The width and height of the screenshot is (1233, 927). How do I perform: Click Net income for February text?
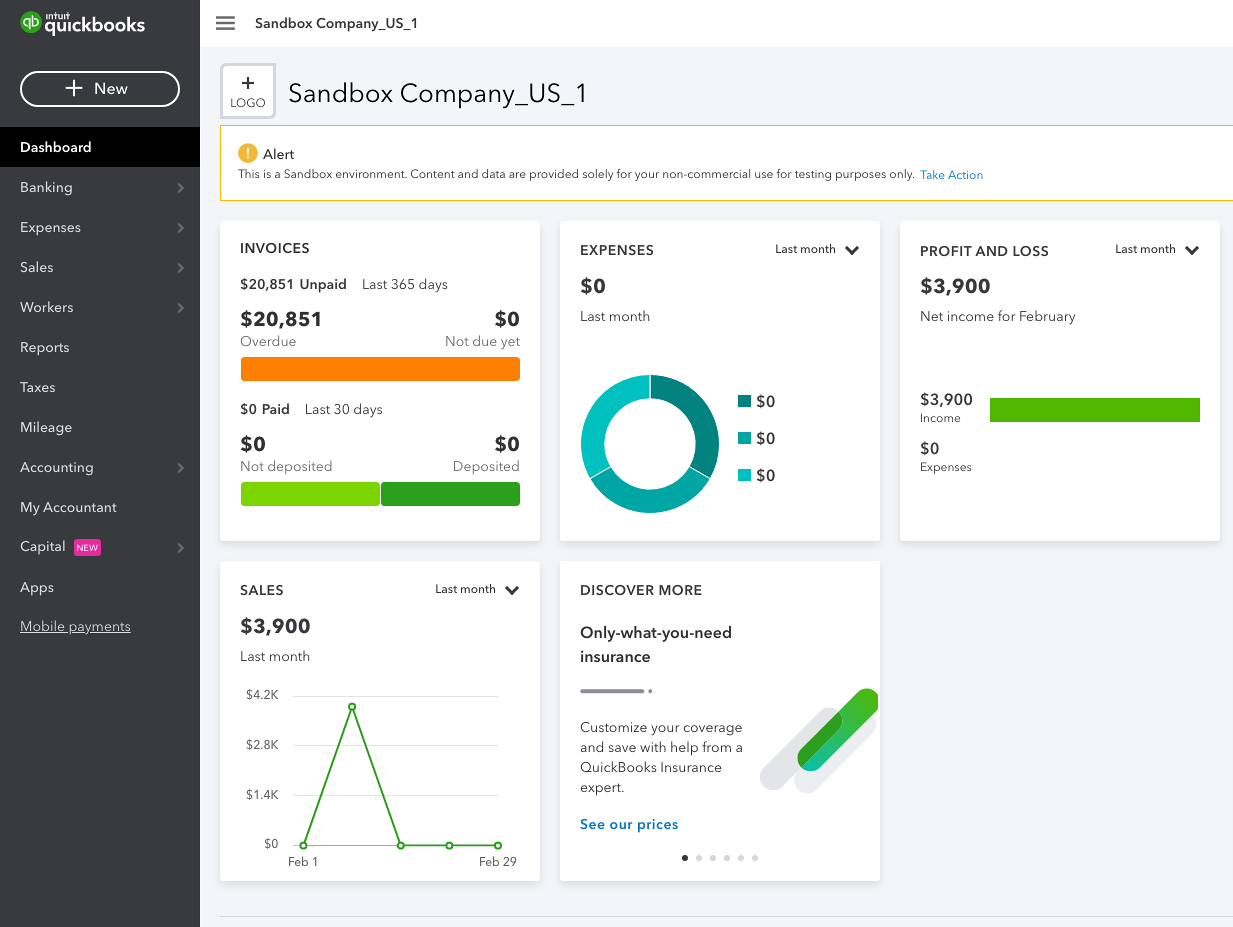998,317
